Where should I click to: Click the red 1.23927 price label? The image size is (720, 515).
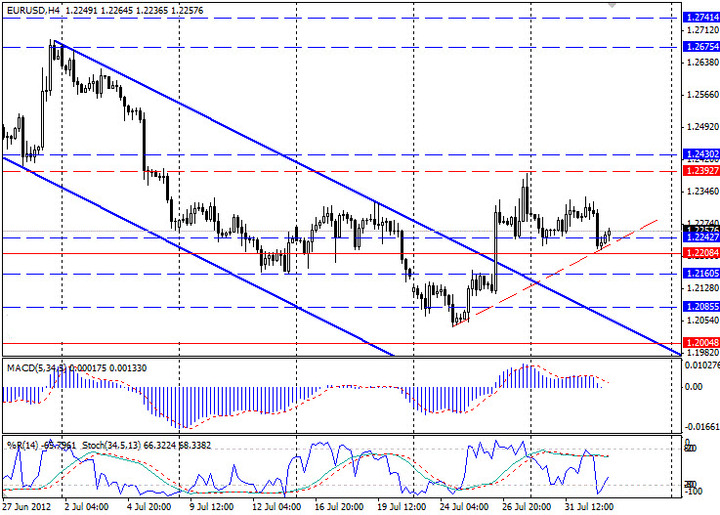(700, 171)
